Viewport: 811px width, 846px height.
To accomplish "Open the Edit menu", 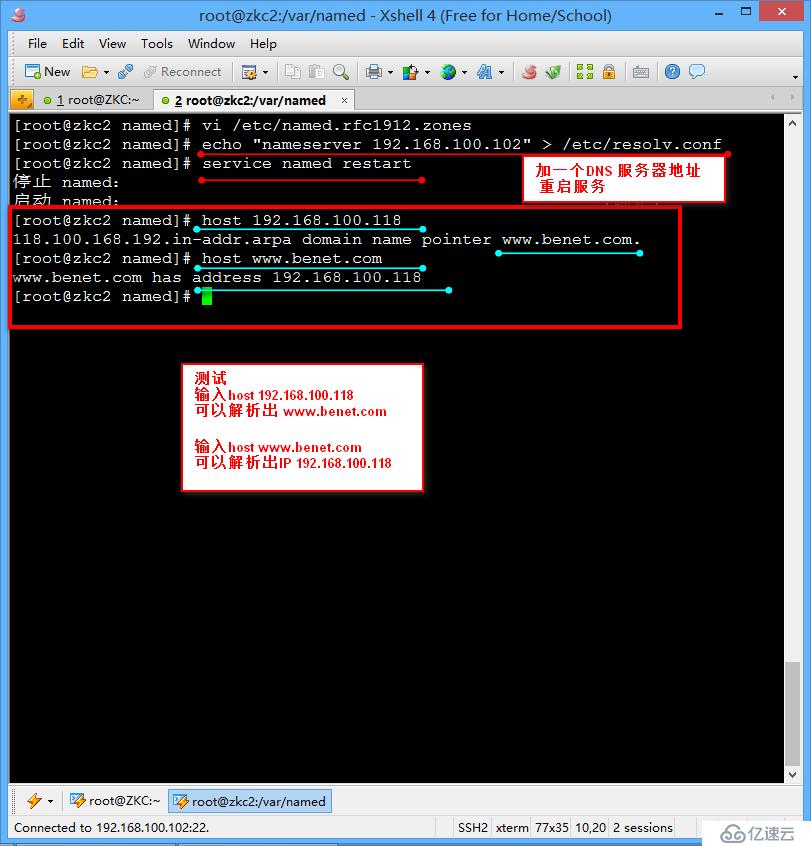I will pyautogui.click(x=73, y=44).
